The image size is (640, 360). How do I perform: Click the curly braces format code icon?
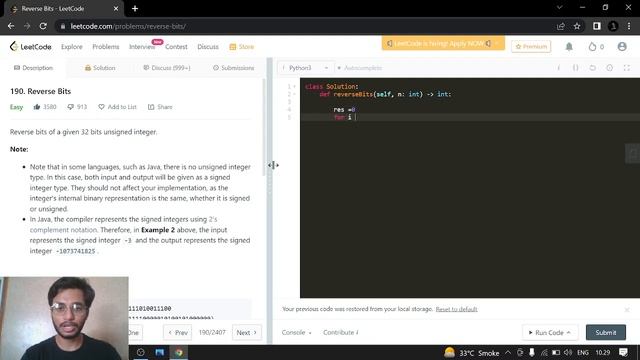pos(576,68)
